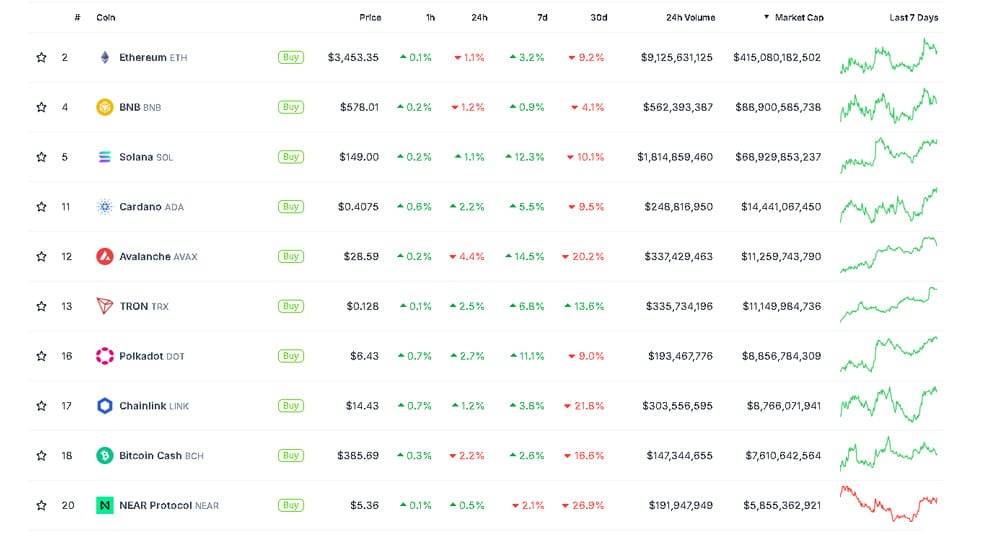The image size is (984, 554).
Task: Open the Polkadot DOT coin page
Action: [x=152, y=356]
